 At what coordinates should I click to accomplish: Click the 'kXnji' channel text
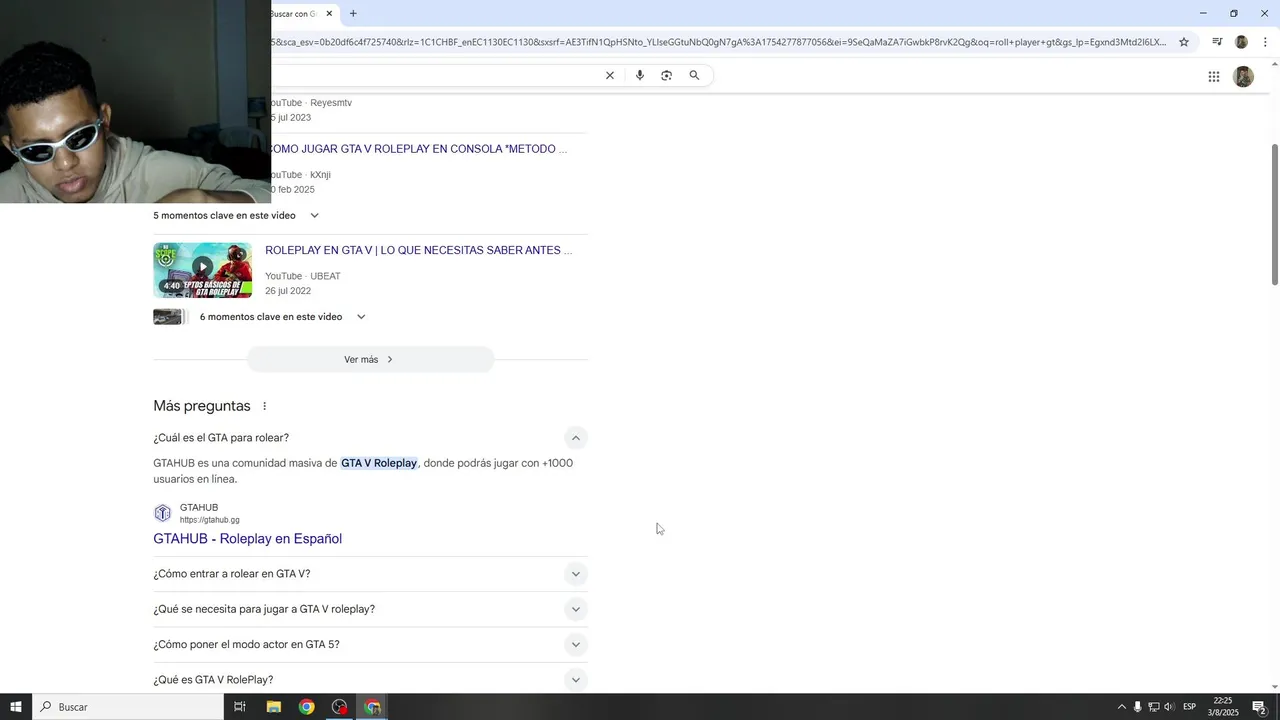point(320,175)
